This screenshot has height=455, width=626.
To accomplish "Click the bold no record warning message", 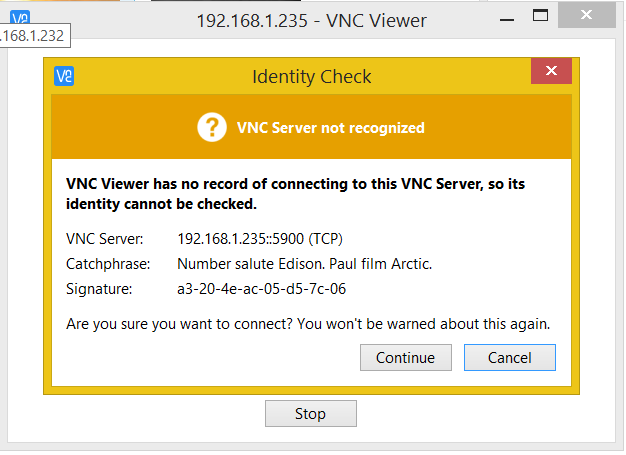I will click(295, 194).
